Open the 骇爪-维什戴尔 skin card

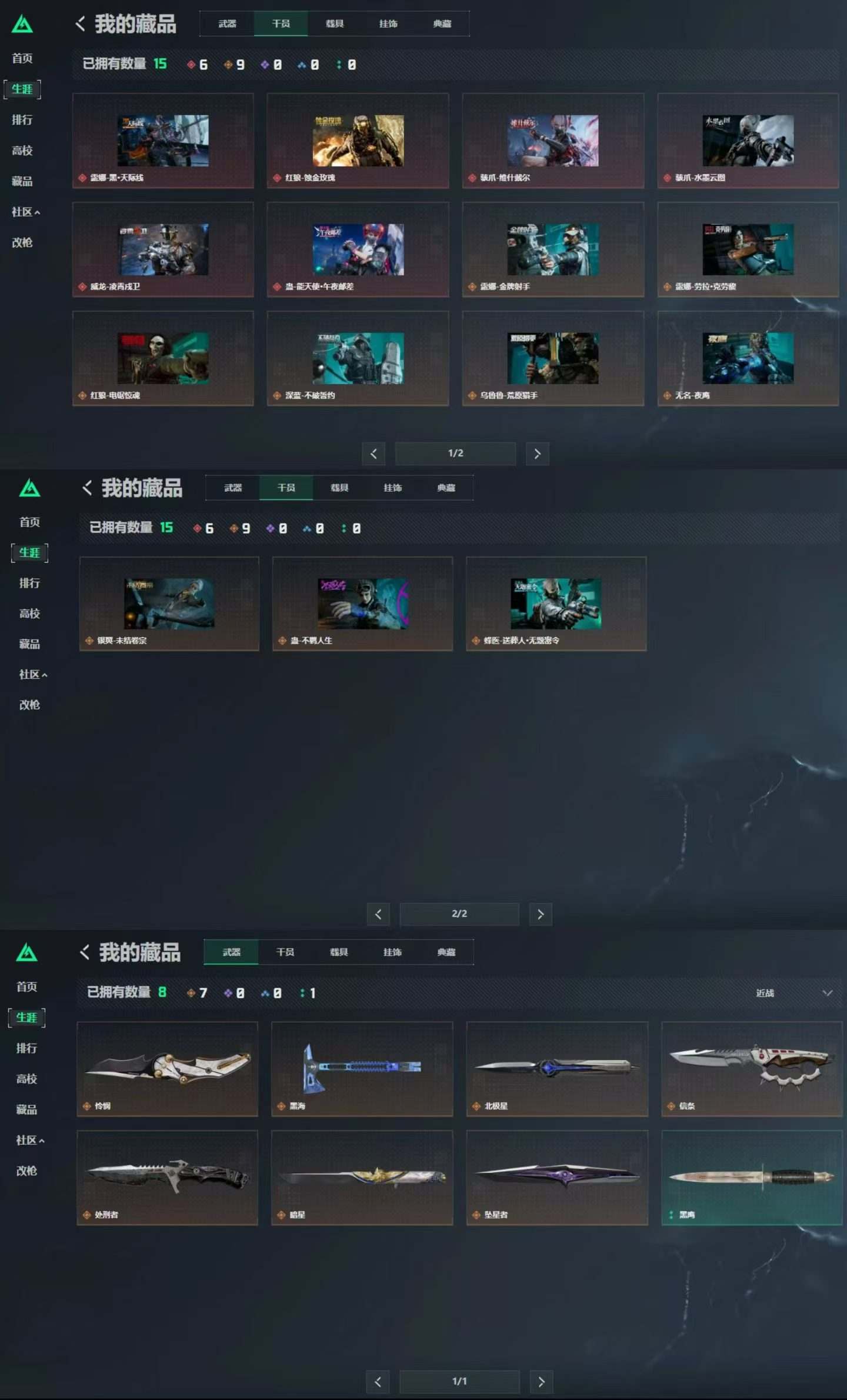click(553, 141)
